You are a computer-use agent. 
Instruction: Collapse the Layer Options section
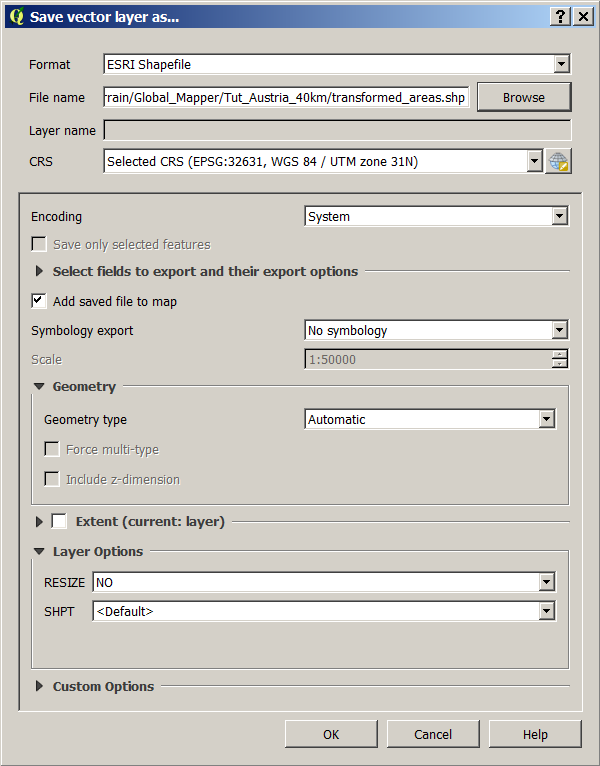coord(39,552)
